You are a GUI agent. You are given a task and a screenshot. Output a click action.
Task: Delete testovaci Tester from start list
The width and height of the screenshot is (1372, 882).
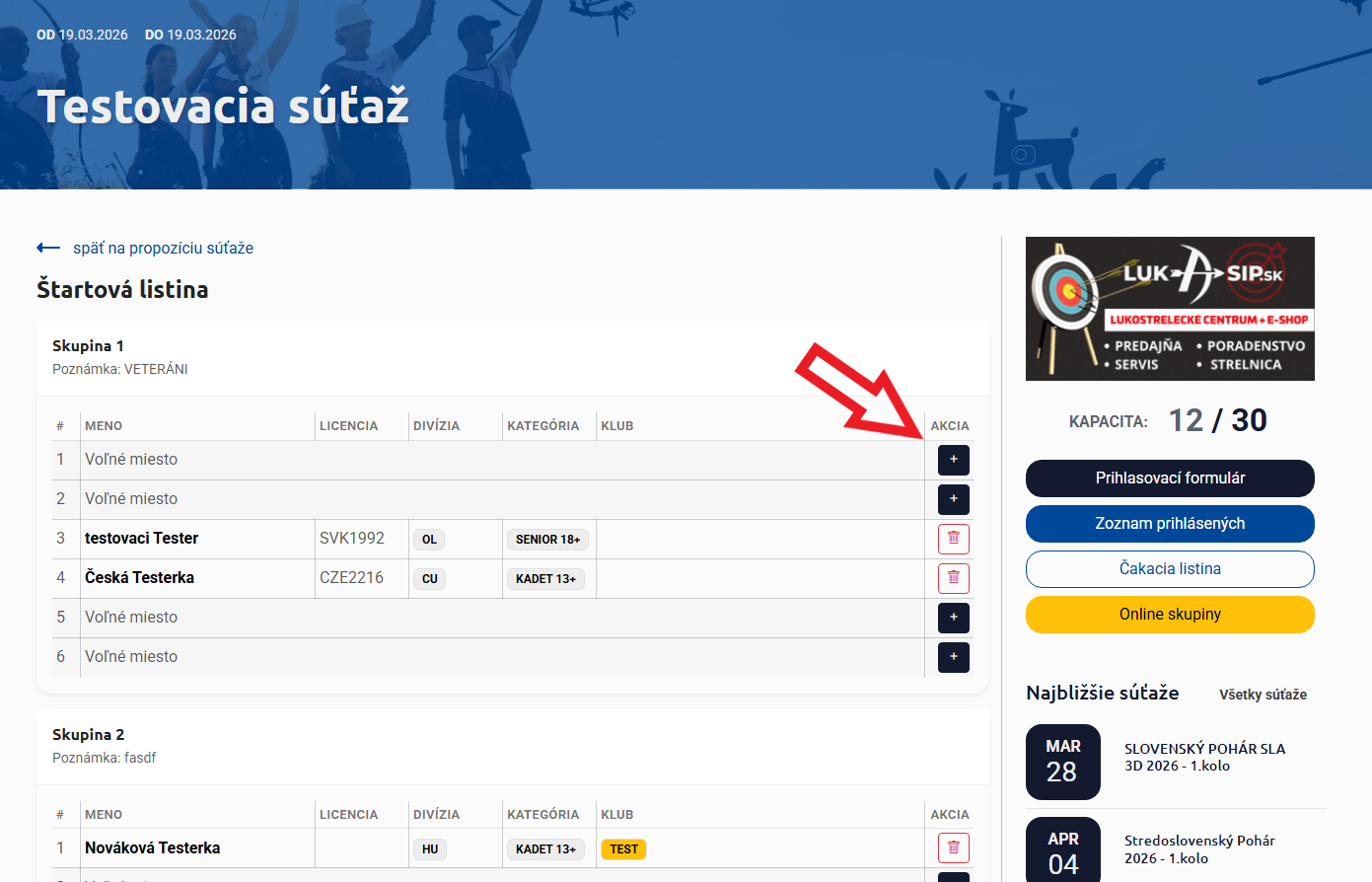coord(953,539)
